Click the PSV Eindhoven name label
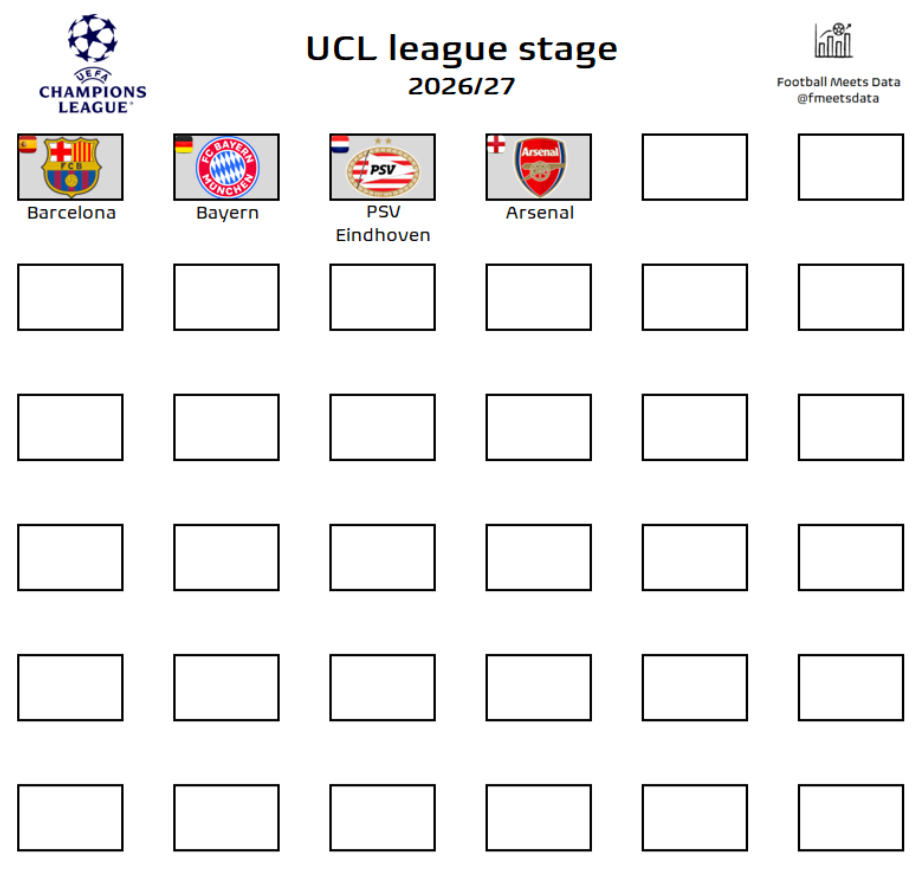This screenshot has width=916, height=878. [383, 224]
